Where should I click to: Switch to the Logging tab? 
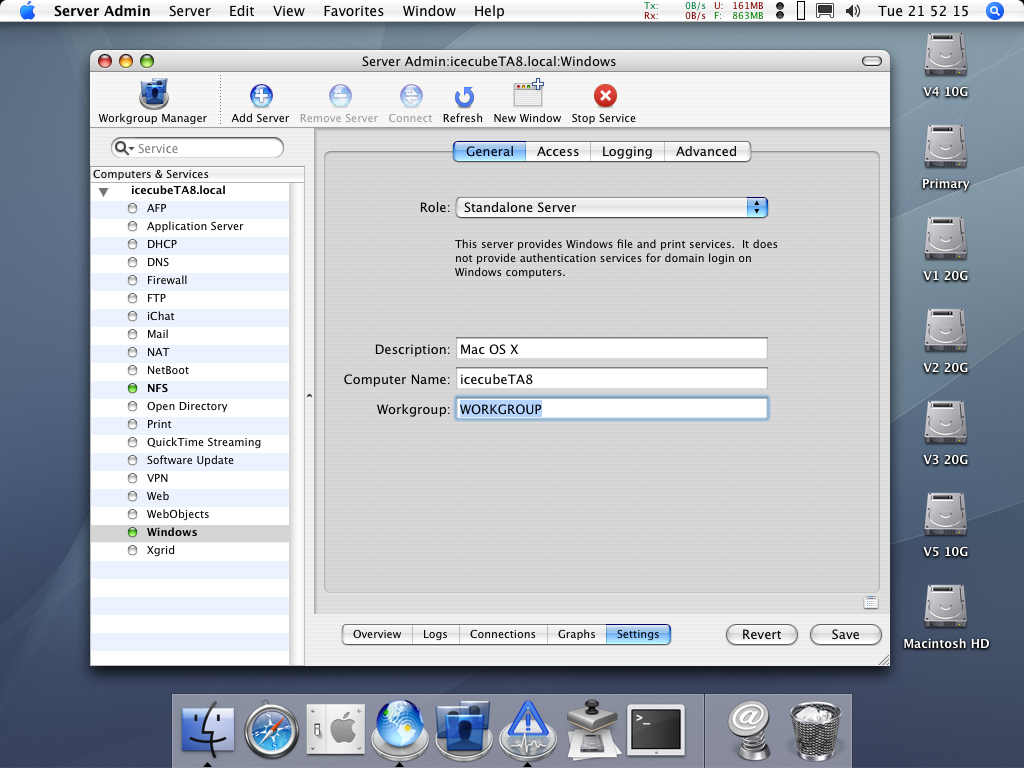tap(627, 152)
